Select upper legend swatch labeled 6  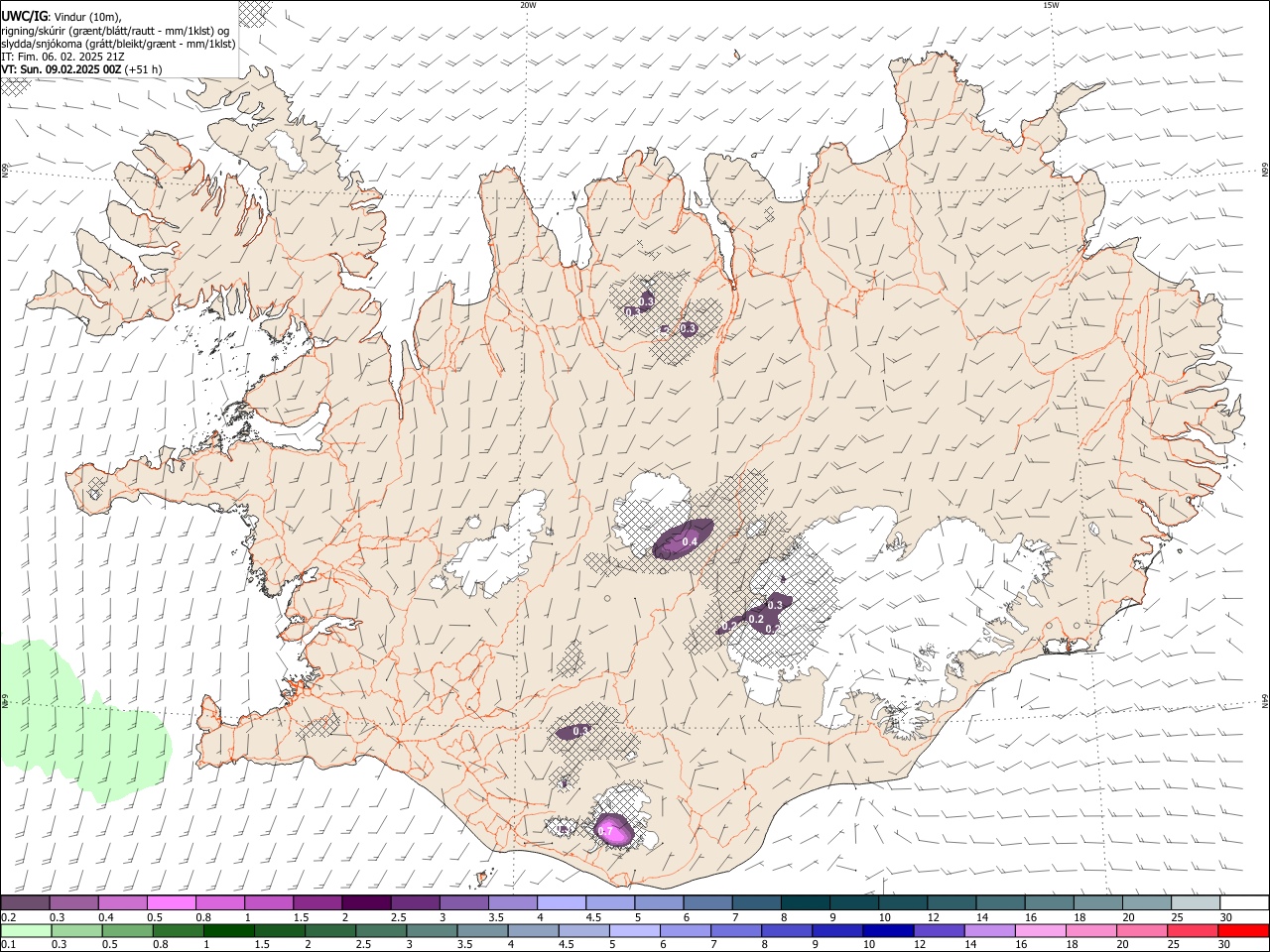pyautogui.click(x=706, y=902)
